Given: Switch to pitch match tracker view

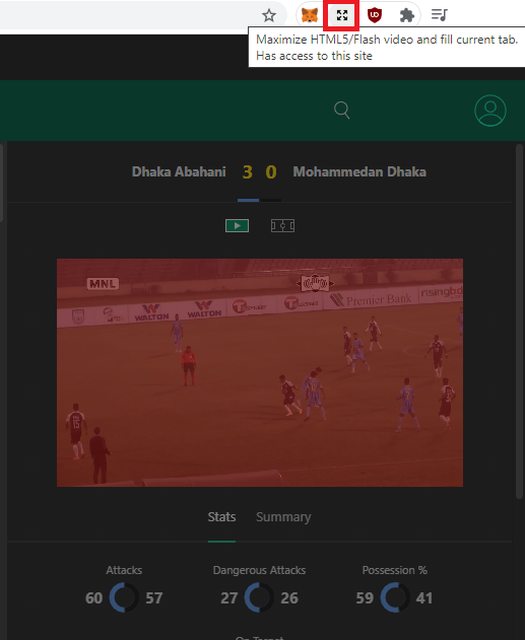Looking at the screenshot, I should click(283, 226).
